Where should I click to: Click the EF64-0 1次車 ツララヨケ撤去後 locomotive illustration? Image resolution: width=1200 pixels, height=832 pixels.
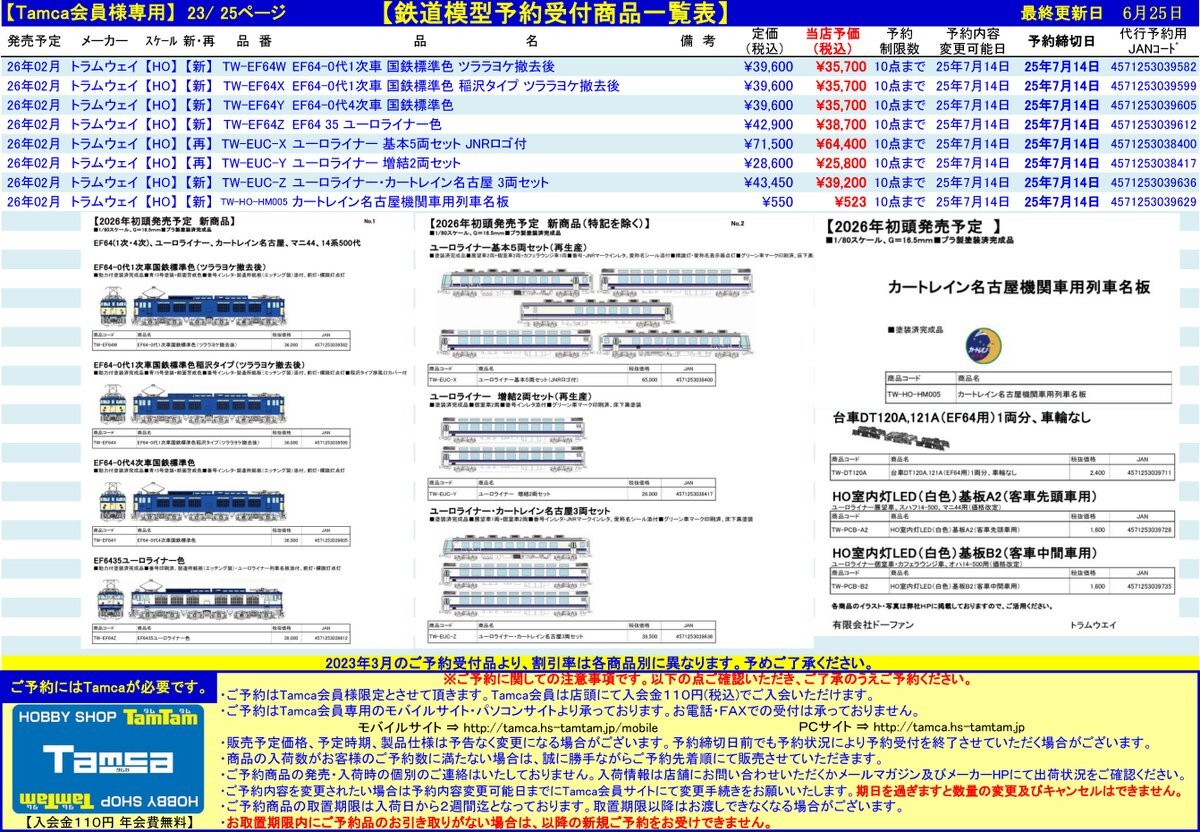point(192,306)
